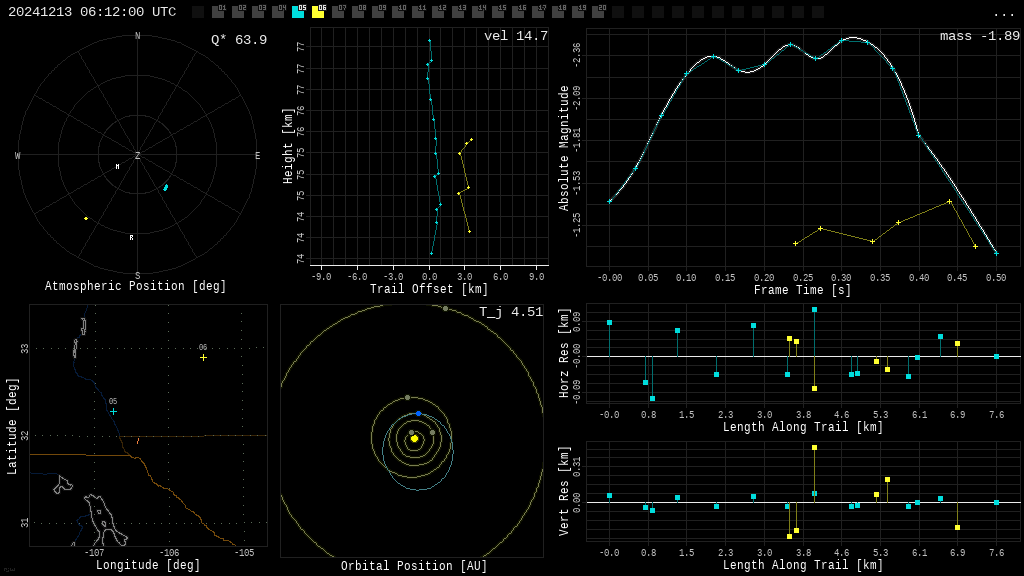Click the cyan station 05 map marker

[x=113, y=411]
